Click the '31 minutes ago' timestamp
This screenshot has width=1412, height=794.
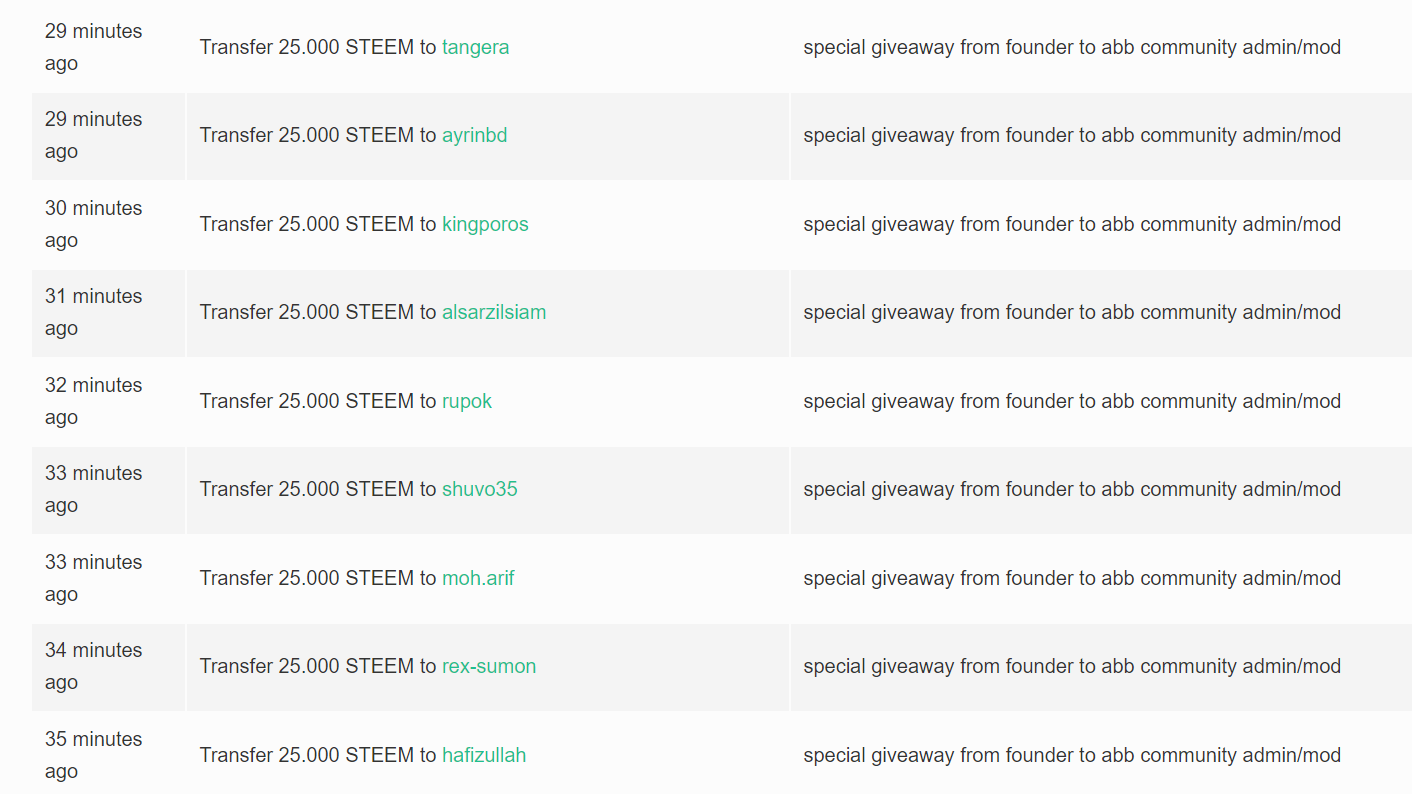93,312
